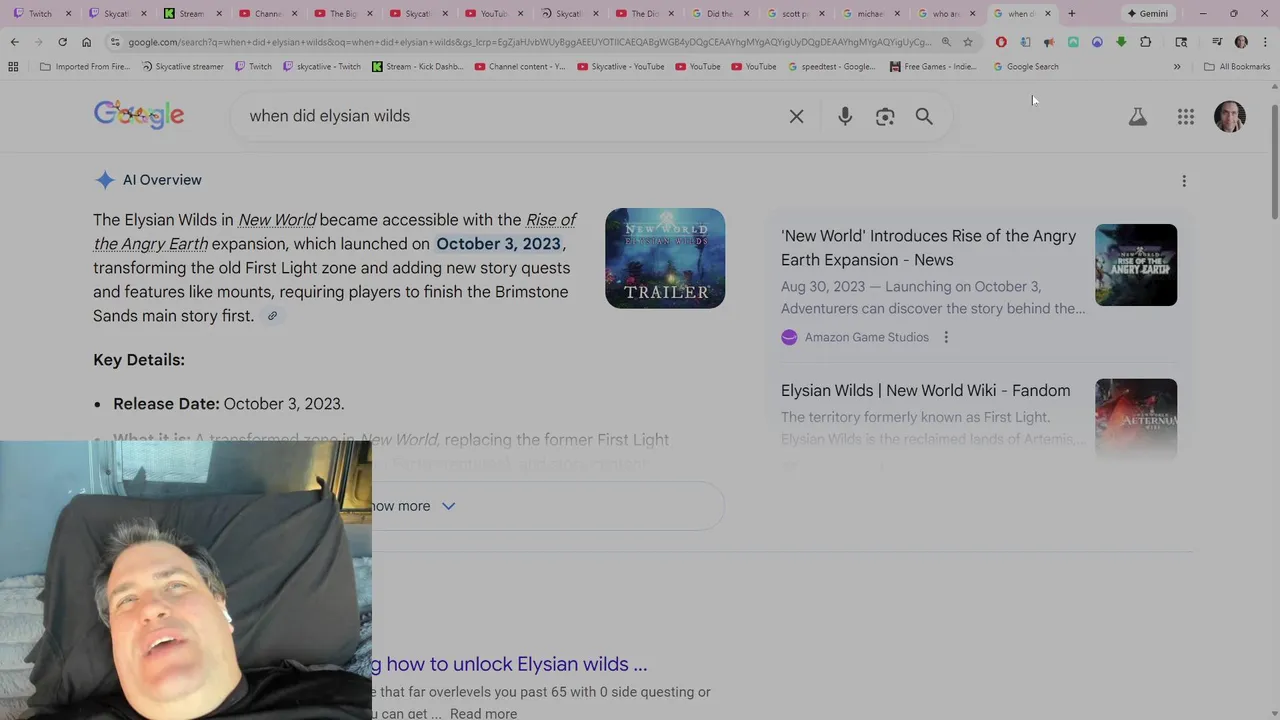Click the address bar URL
The height and width of the screenshot is (720, 1280).
pos(530,42)
